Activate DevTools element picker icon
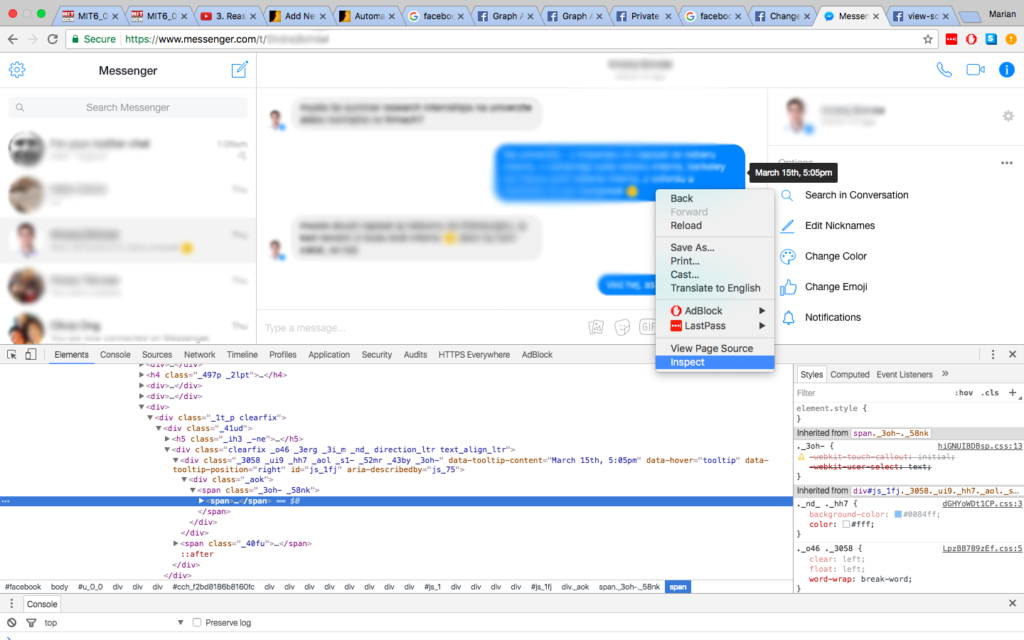Screen dimensions: 1024x640 12,354
